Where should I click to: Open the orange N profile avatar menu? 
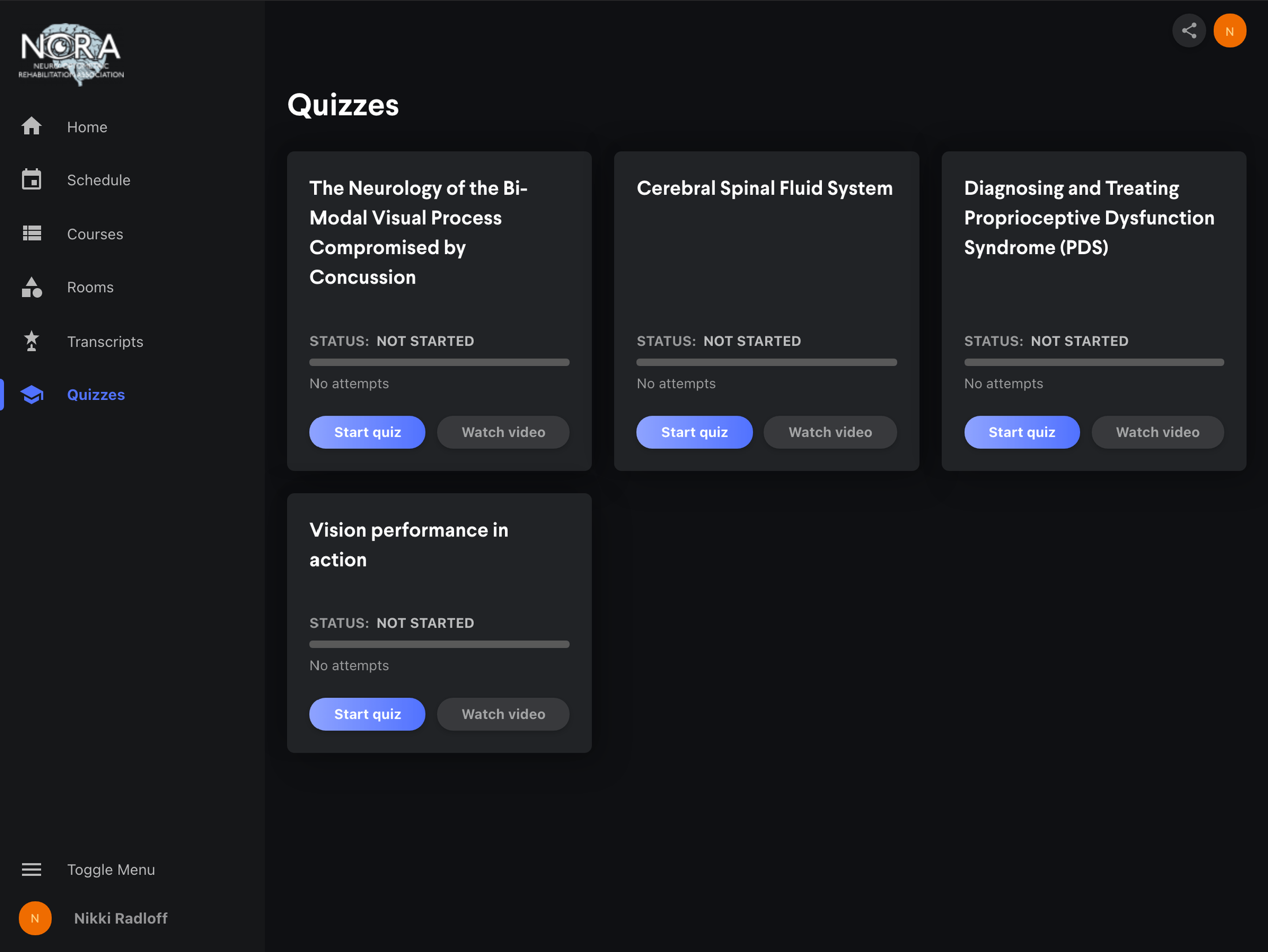1230,31
